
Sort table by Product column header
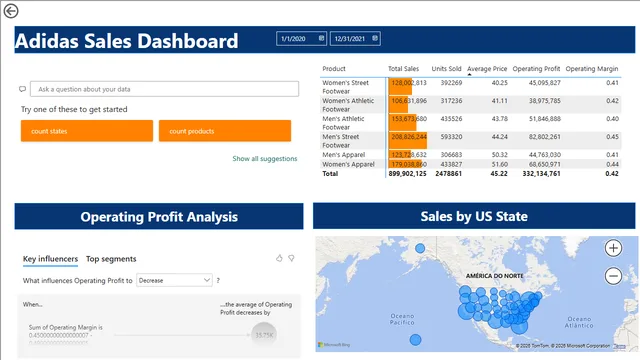point(334,69)
